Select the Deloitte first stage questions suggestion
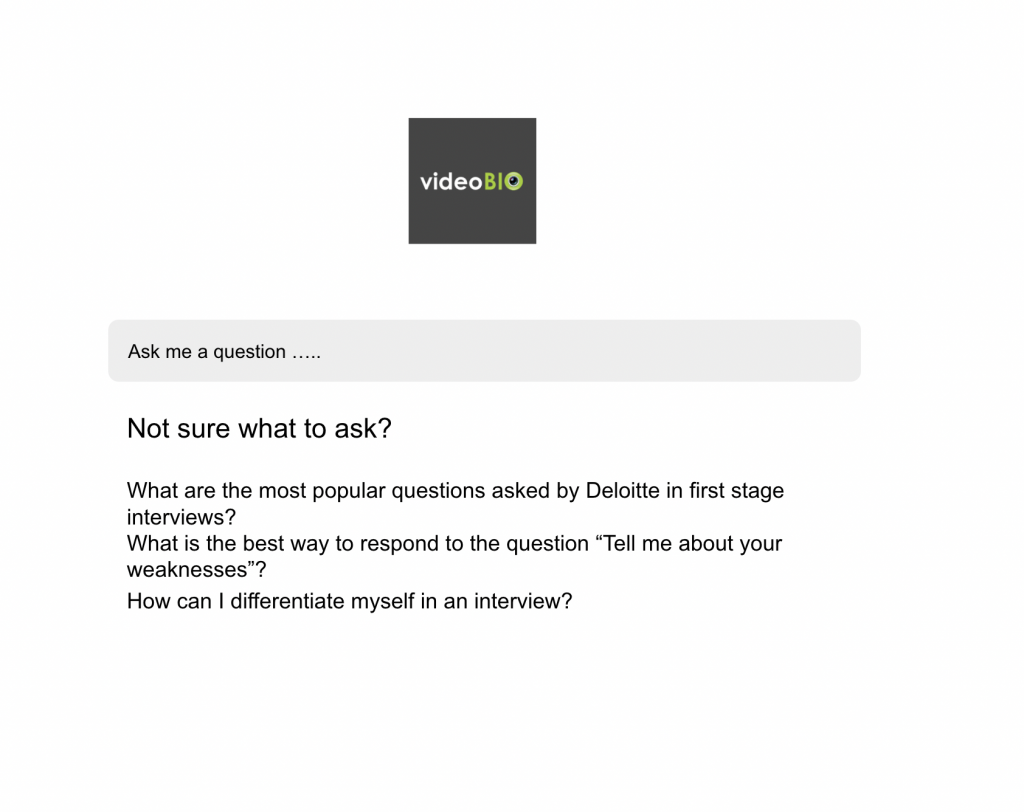The width and height of the screenshot is (1024, 812). (455, 504)
